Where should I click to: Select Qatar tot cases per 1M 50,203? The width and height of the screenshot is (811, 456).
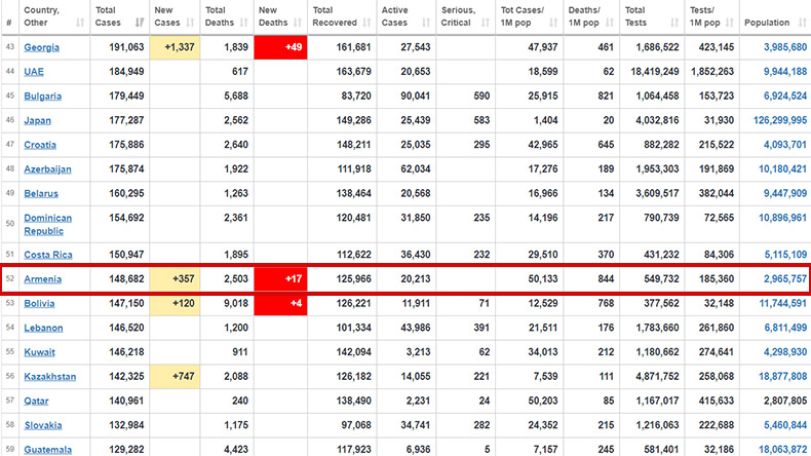543,401
